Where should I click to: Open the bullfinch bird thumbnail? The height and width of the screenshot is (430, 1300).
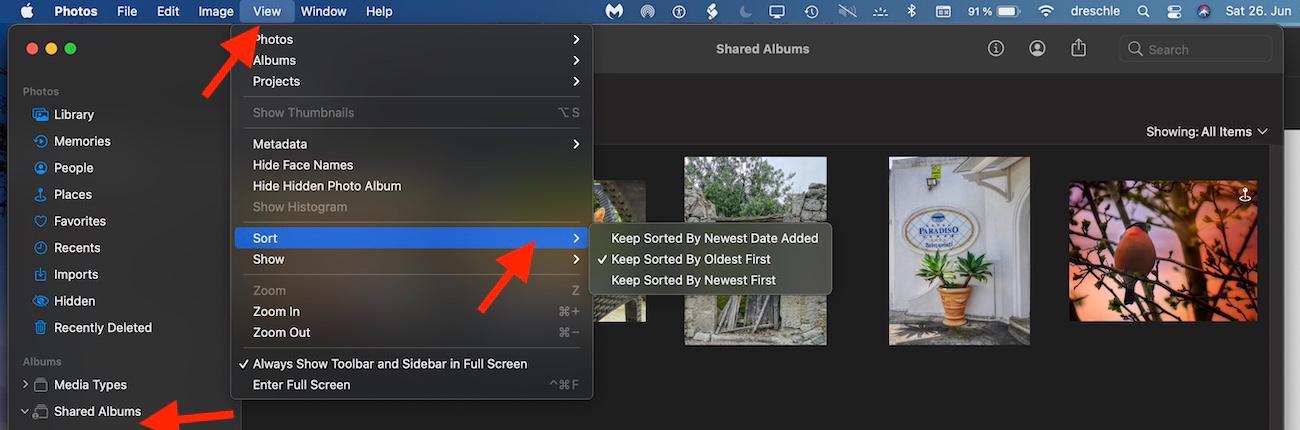coord(1164,251)
